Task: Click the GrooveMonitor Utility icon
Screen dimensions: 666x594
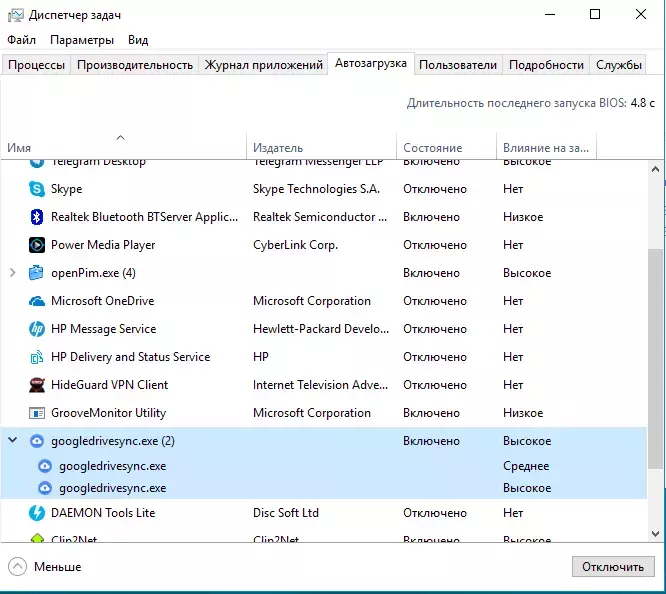Action: [x=37, y=413]
